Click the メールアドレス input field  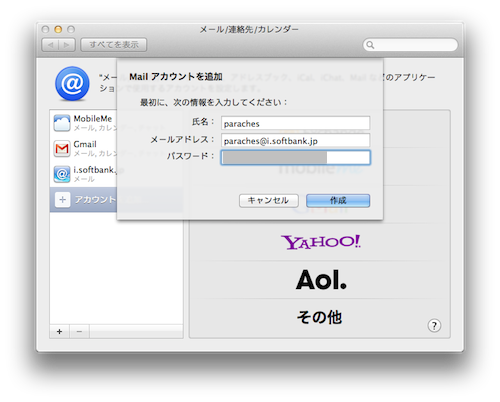[295, 141]
